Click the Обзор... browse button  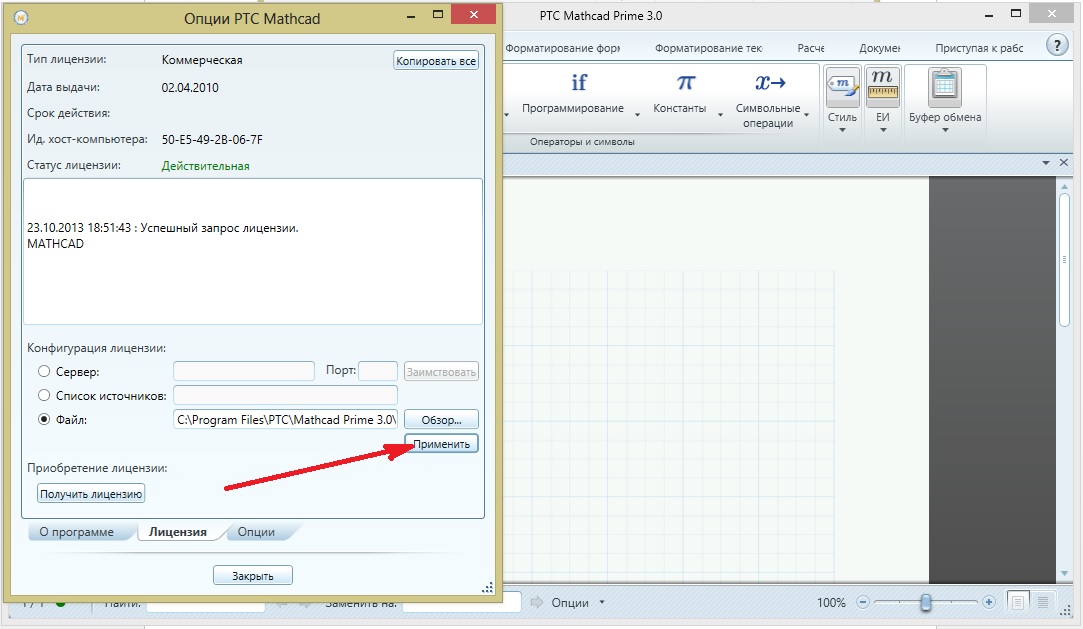441,420
